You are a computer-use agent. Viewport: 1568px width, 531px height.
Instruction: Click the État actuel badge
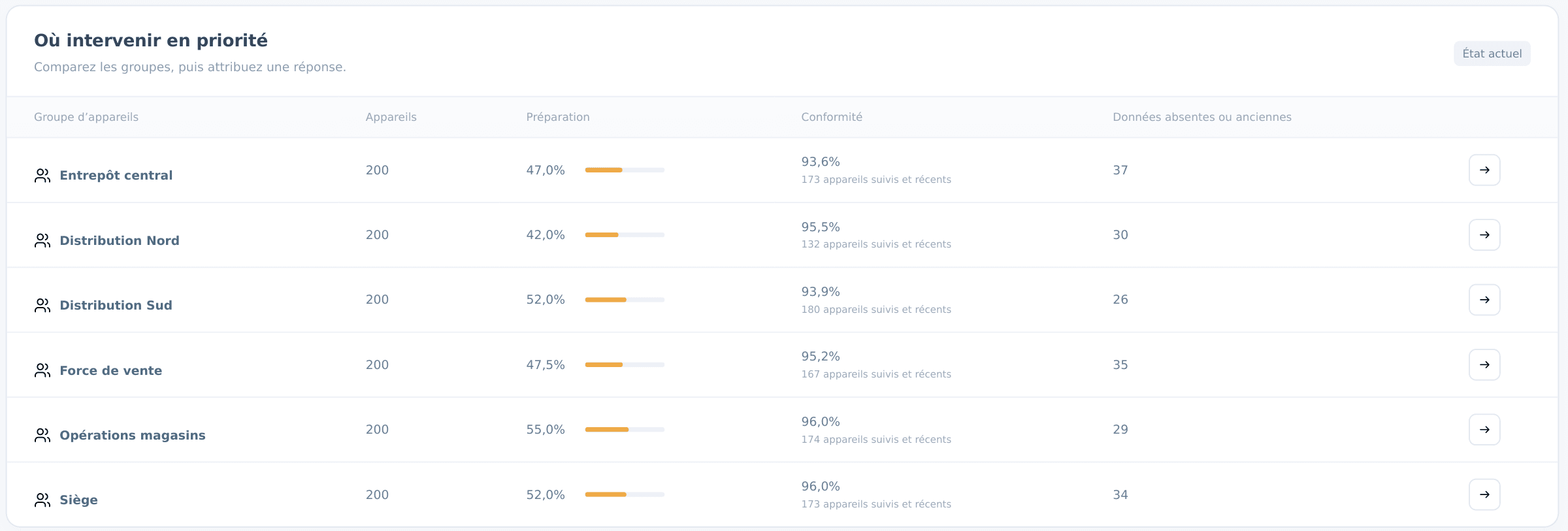[1492, 54]
